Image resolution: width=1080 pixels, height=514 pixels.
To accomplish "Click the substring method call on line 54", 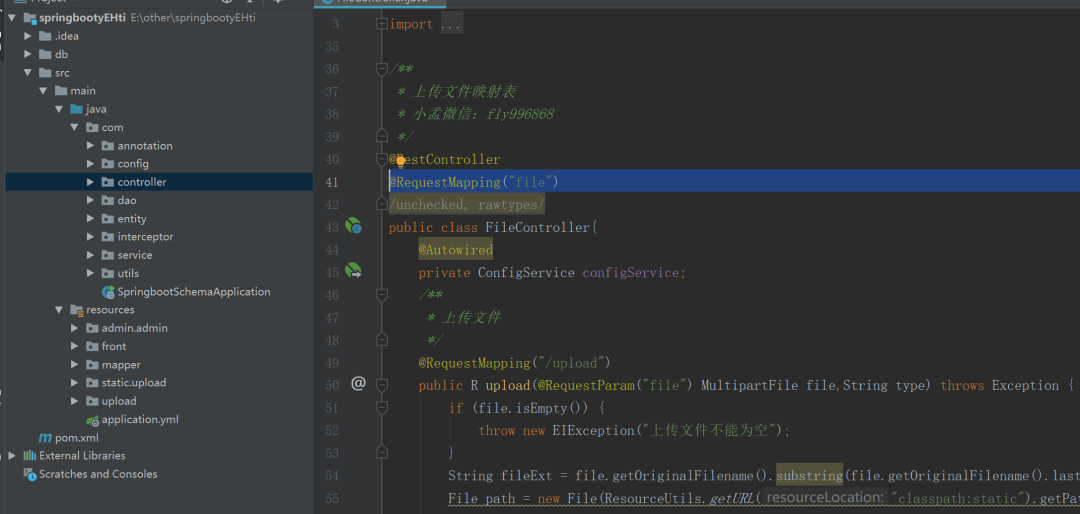I will coord(809,475).
